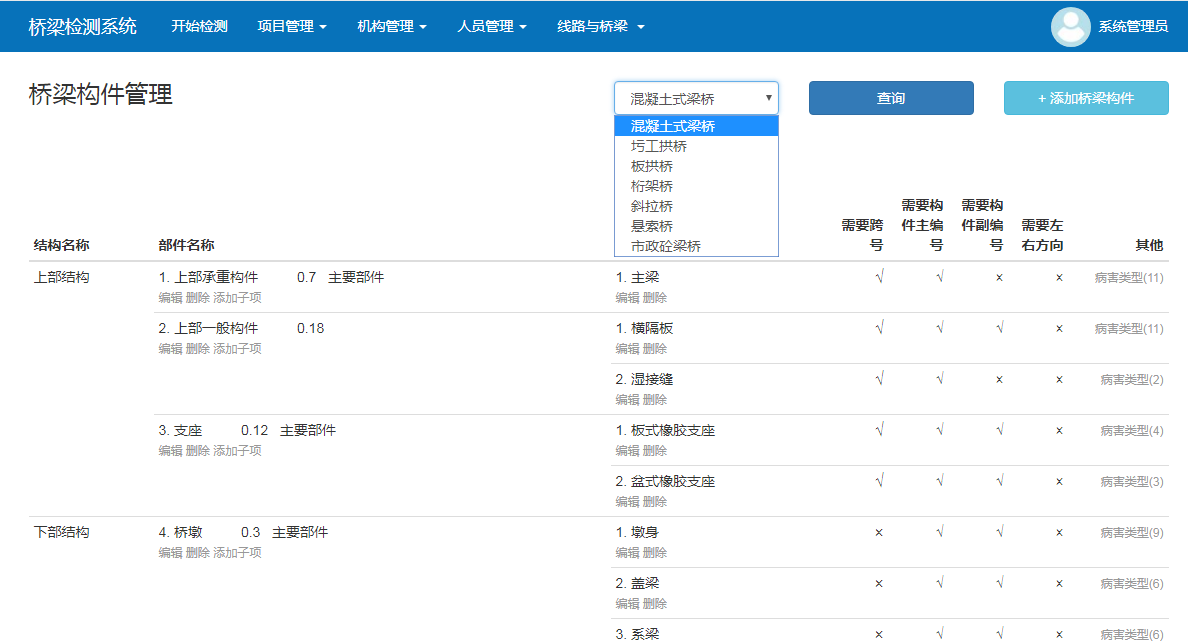Screen dimensions: 1188x643
Task: Click the 添加桥梁构件 button
Action: (1086, 98)
